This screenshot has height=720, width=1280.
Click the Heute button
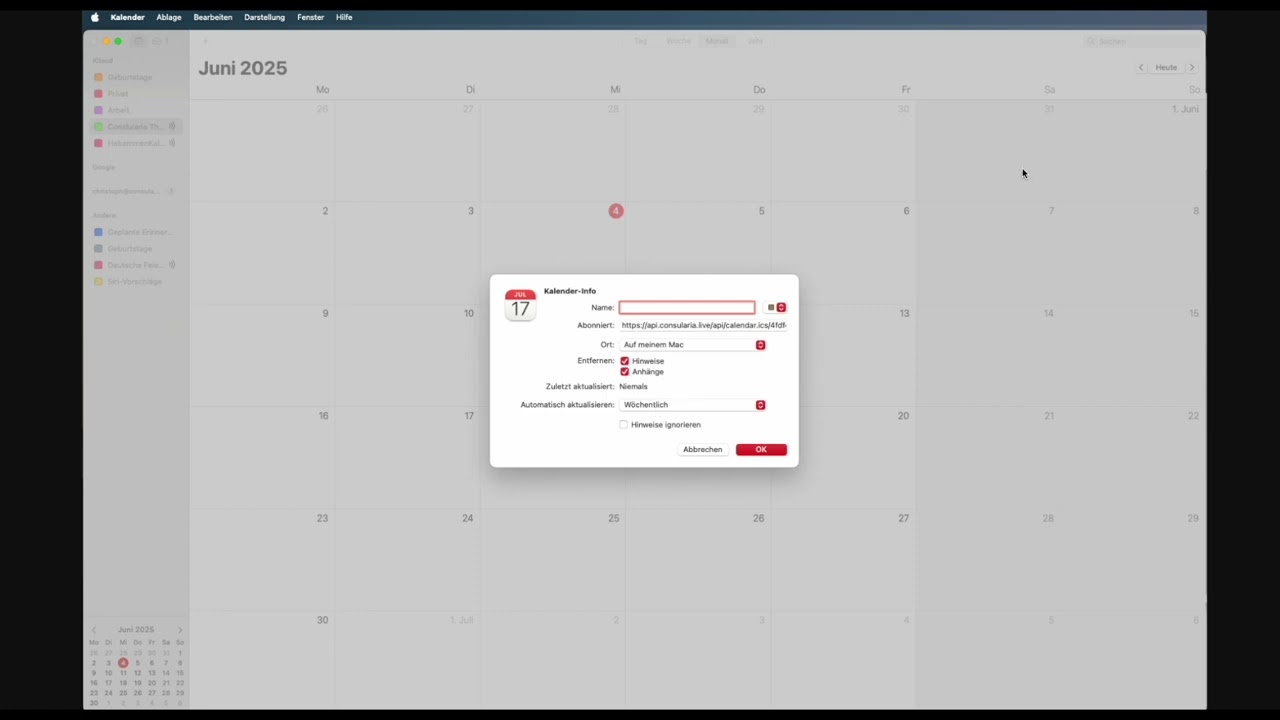(1166, 68)
